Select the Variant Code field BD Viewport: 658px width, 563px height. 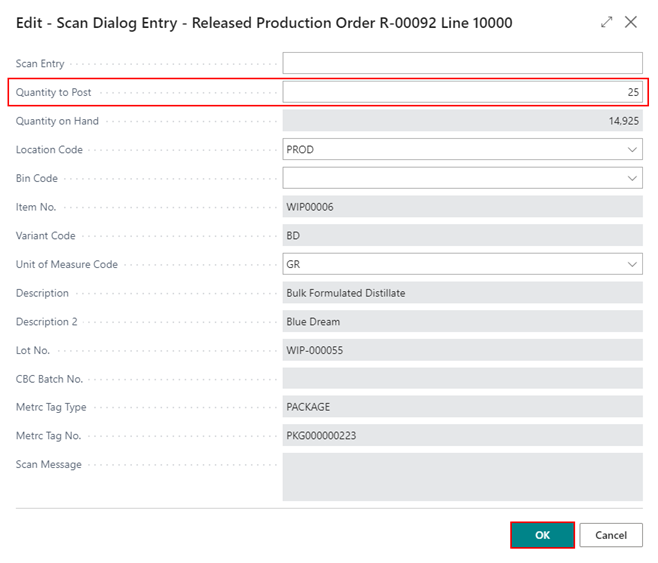(x=462, y=236)
